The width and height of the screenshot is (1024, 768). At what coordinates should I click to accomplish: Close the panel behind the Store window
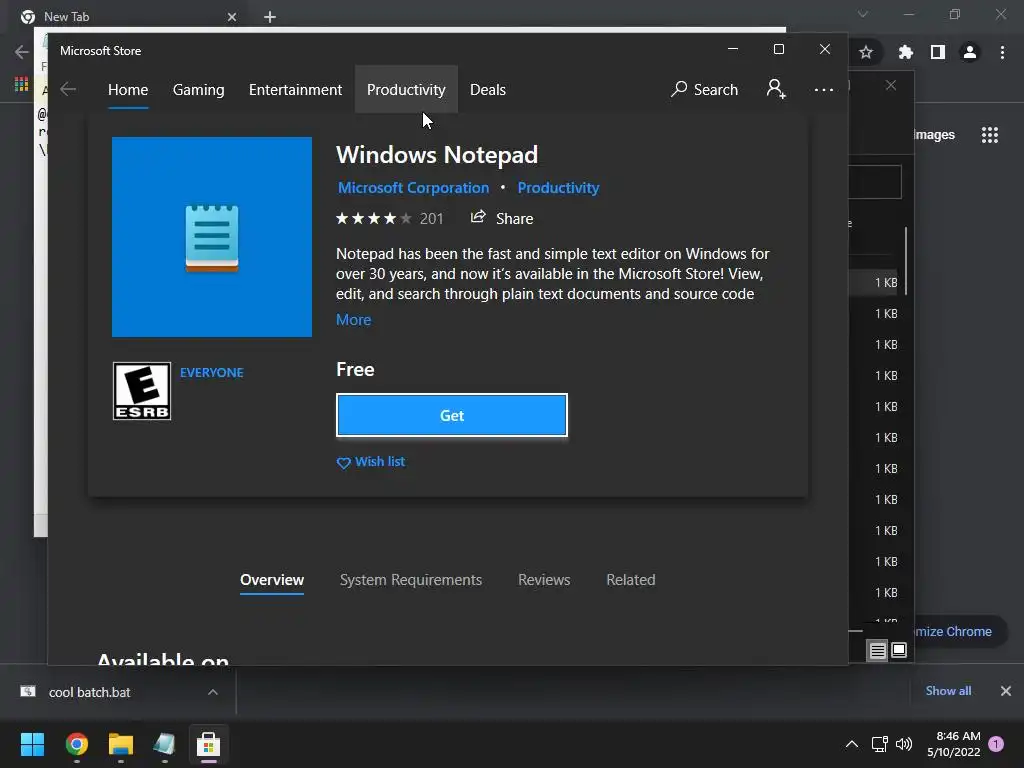pyautogui.click(x=891, y=86)
